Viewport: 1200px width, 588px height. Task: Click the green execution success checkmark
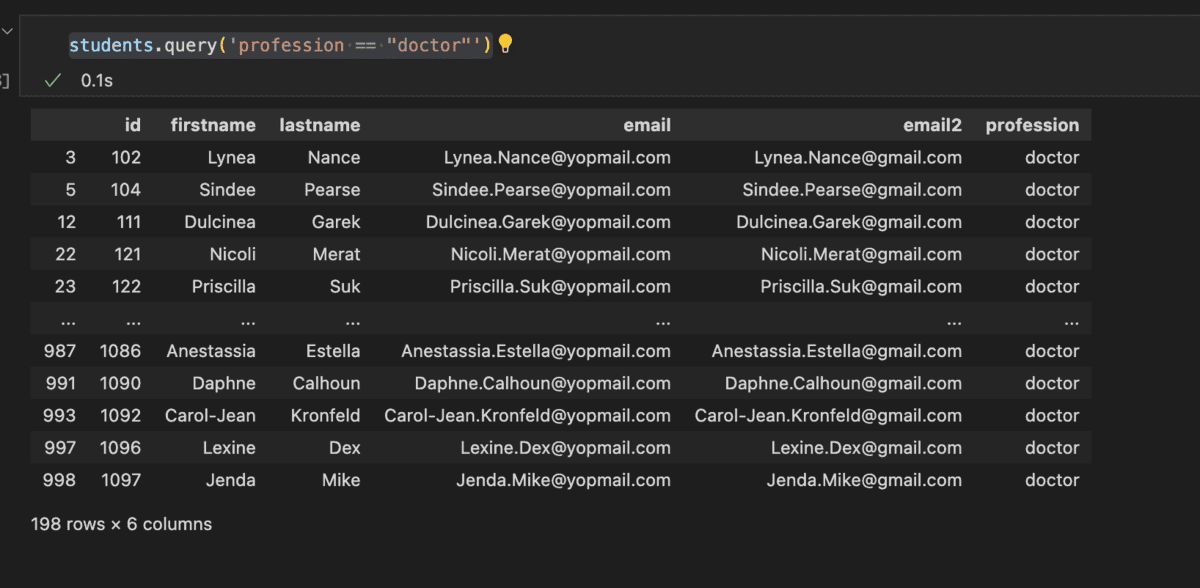[53, 80]
